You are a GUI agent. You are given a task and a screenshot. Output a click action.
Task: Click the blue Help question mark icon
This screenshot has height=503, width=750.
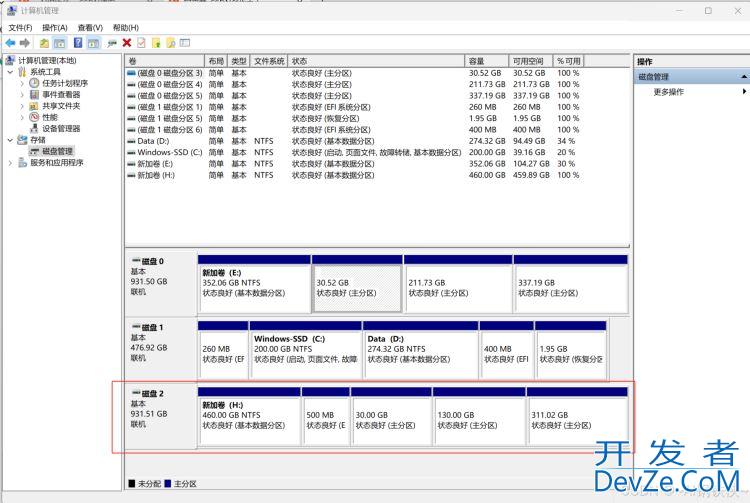[x=77, y=43]
